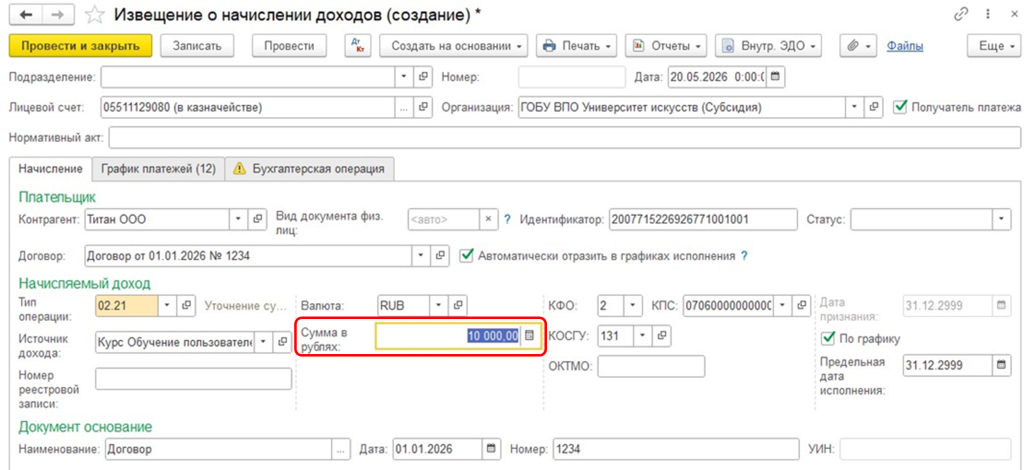Open Валюта record with open icon
The height and width of the screenshot is (470, 1024).
click(458, 305)
